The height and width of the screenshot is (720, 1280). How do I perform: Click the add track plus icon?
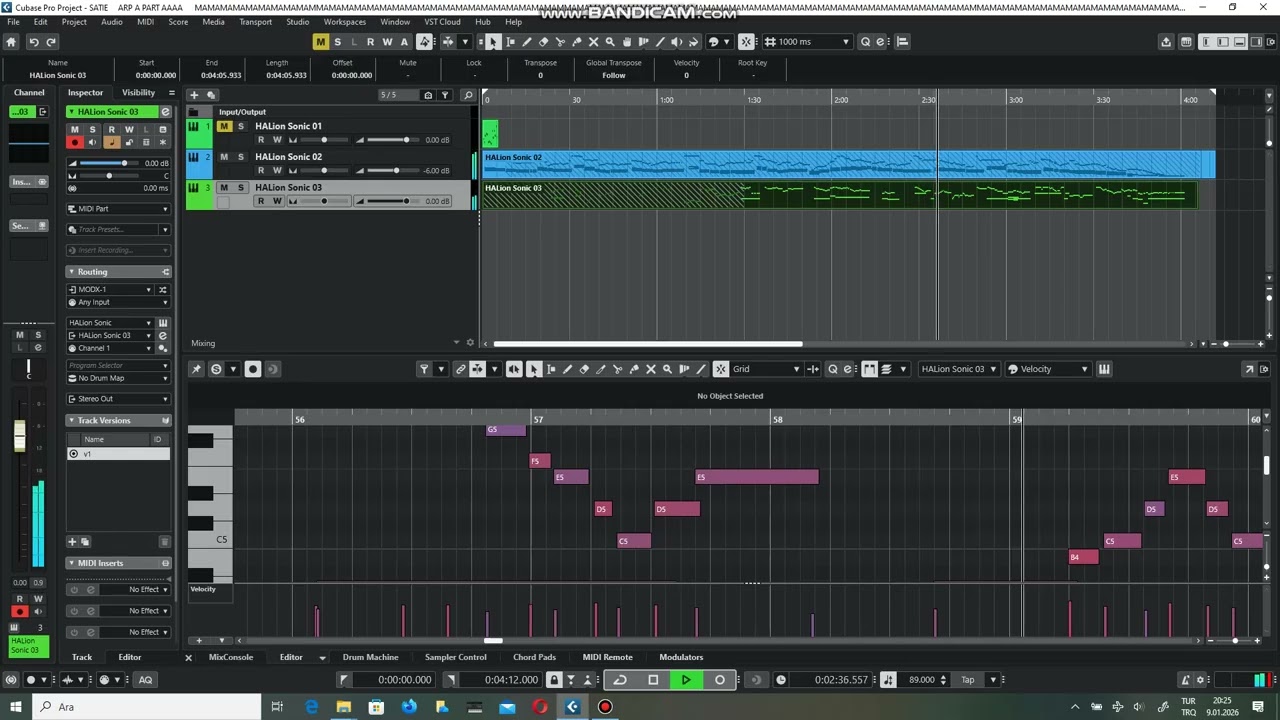tap(194, 95)
